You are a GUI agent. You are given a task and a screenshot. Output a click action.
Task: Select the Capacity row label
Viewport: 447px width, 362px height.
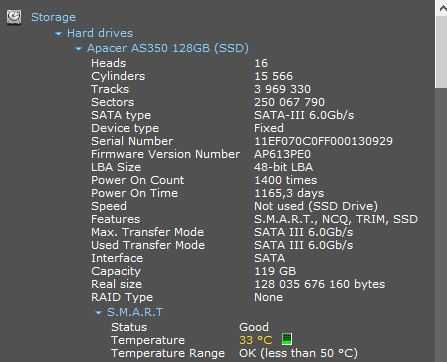116,271
